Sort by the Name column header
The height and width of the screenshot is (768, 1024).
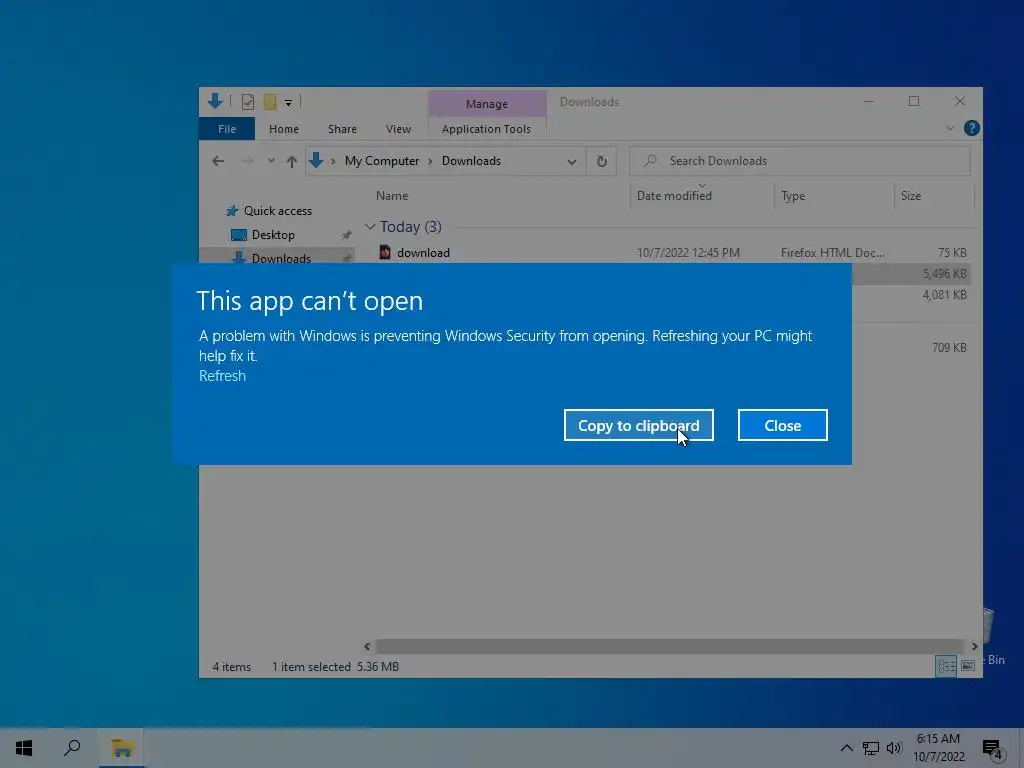click(x=392, y=195)
